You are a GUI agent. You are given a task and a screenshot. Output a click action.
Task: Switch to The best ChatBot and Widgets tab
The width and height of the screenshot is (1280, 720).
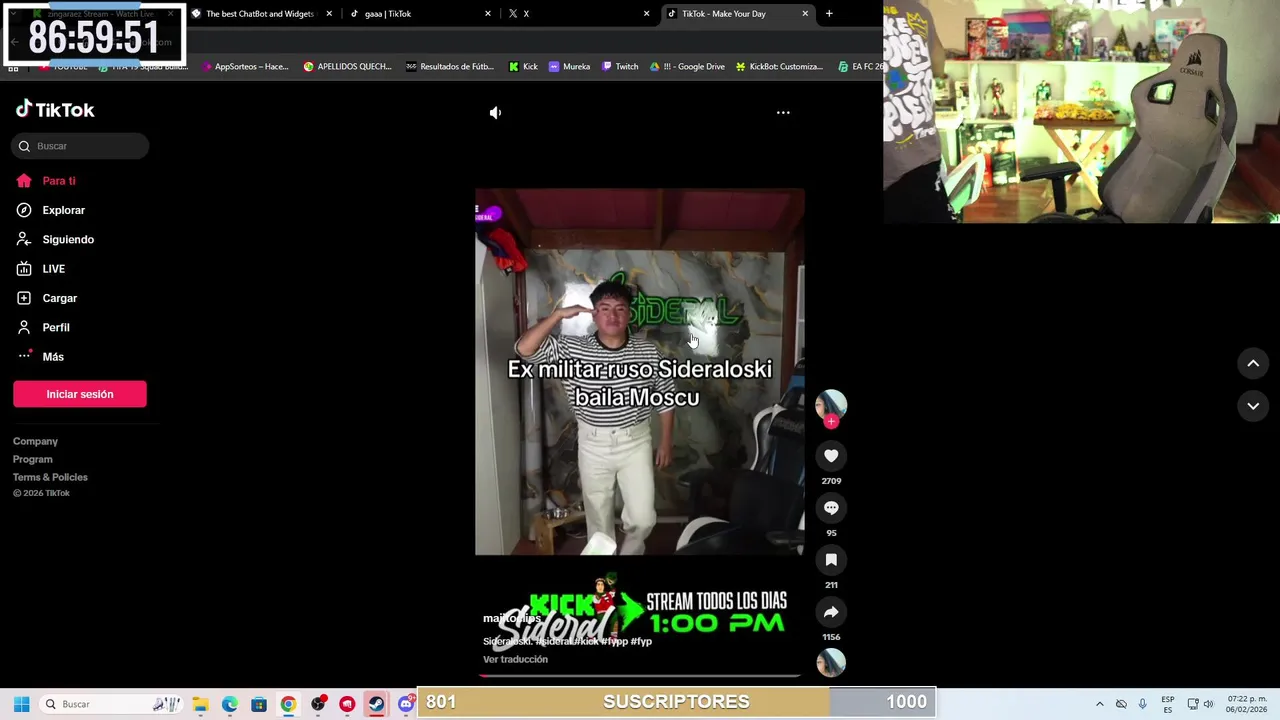[260, 14]
